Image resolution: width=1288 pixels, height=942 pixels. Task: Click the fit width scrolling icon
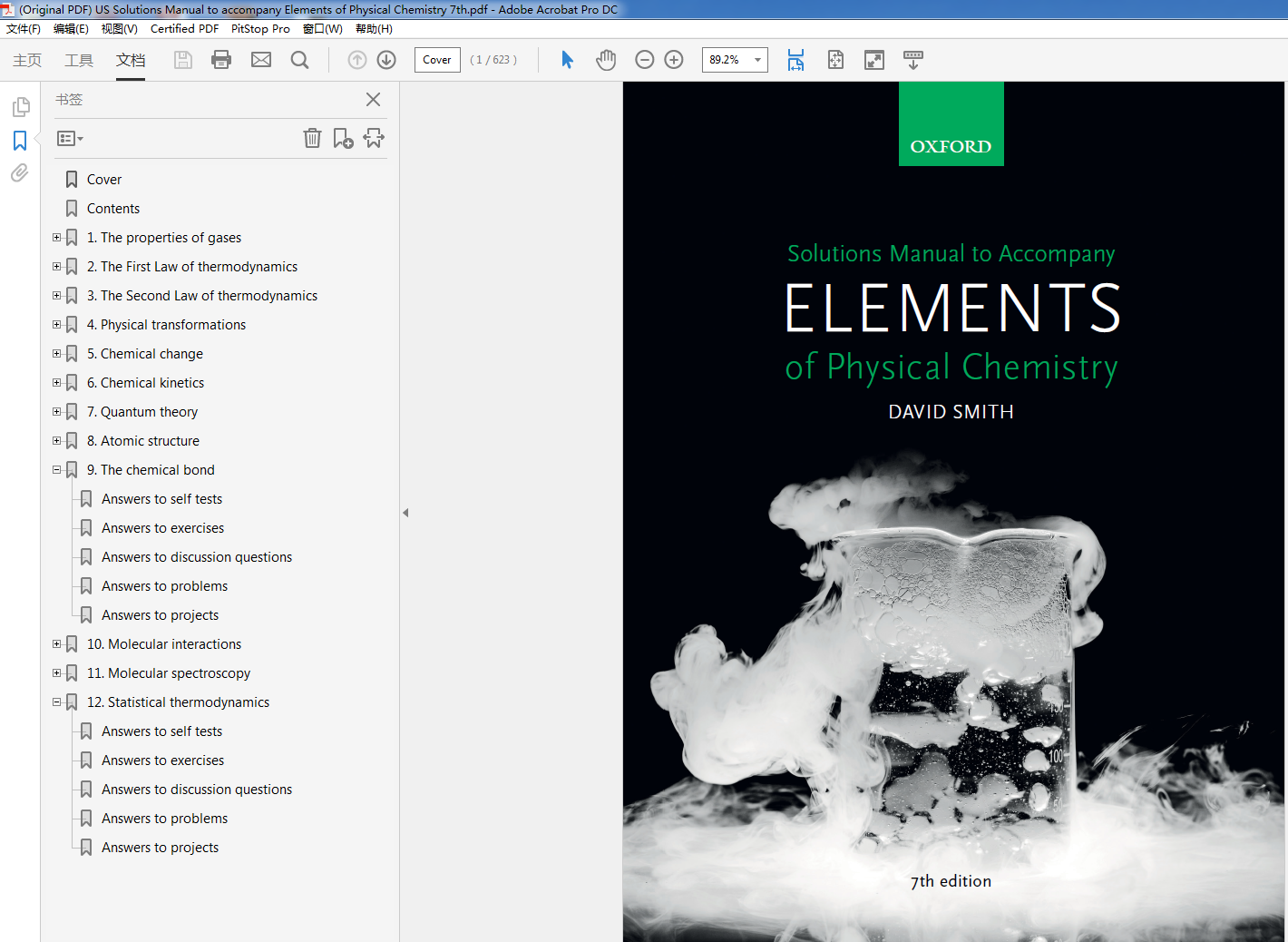(795, 60)
